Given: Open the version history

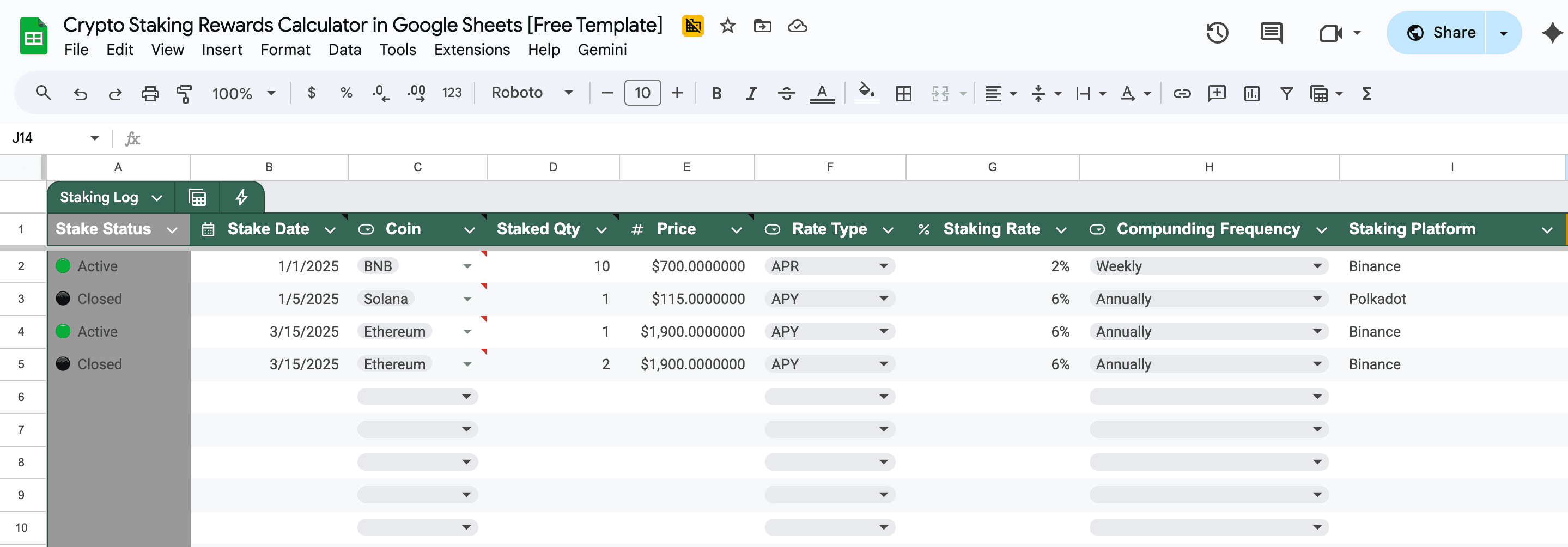Looking at the screenshot, I should tap(1217, 32).
